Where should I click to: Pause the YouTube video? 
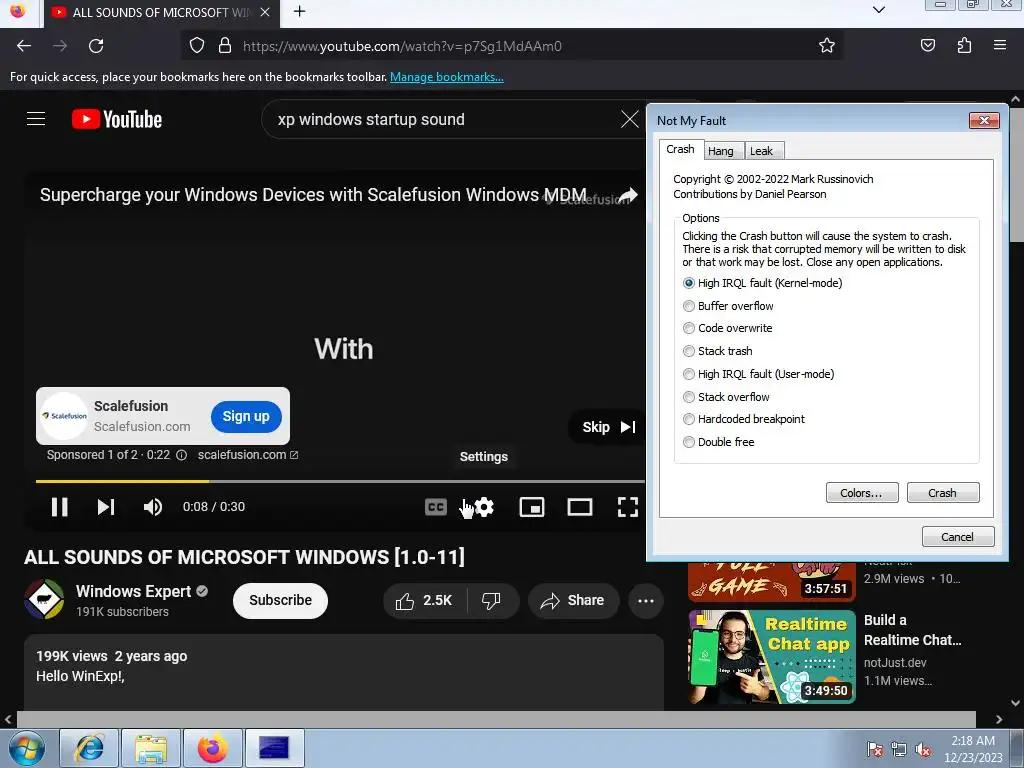[x=59, y=507]
